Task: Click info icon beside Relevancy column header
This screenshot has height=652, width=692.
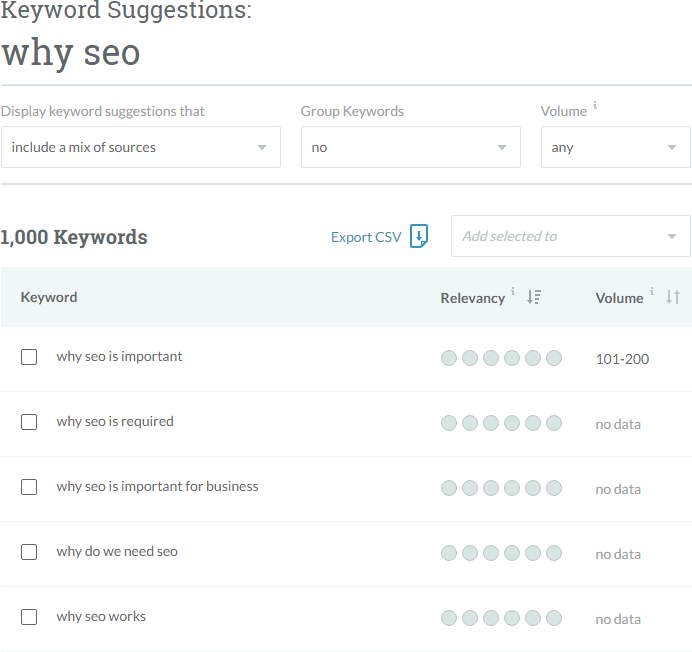Action: pos(513,292)
